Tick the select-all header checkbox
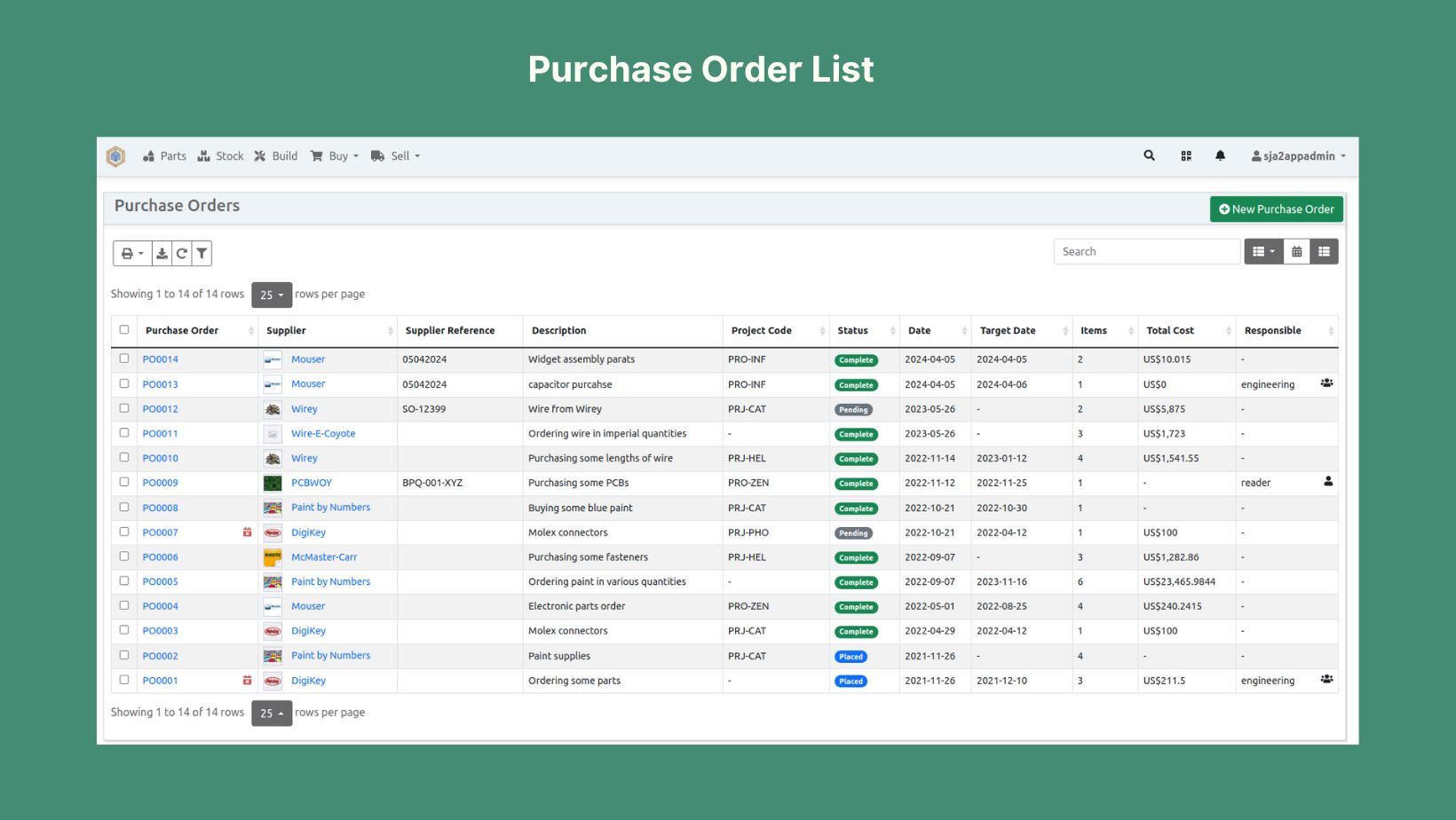 pos(124,330)
